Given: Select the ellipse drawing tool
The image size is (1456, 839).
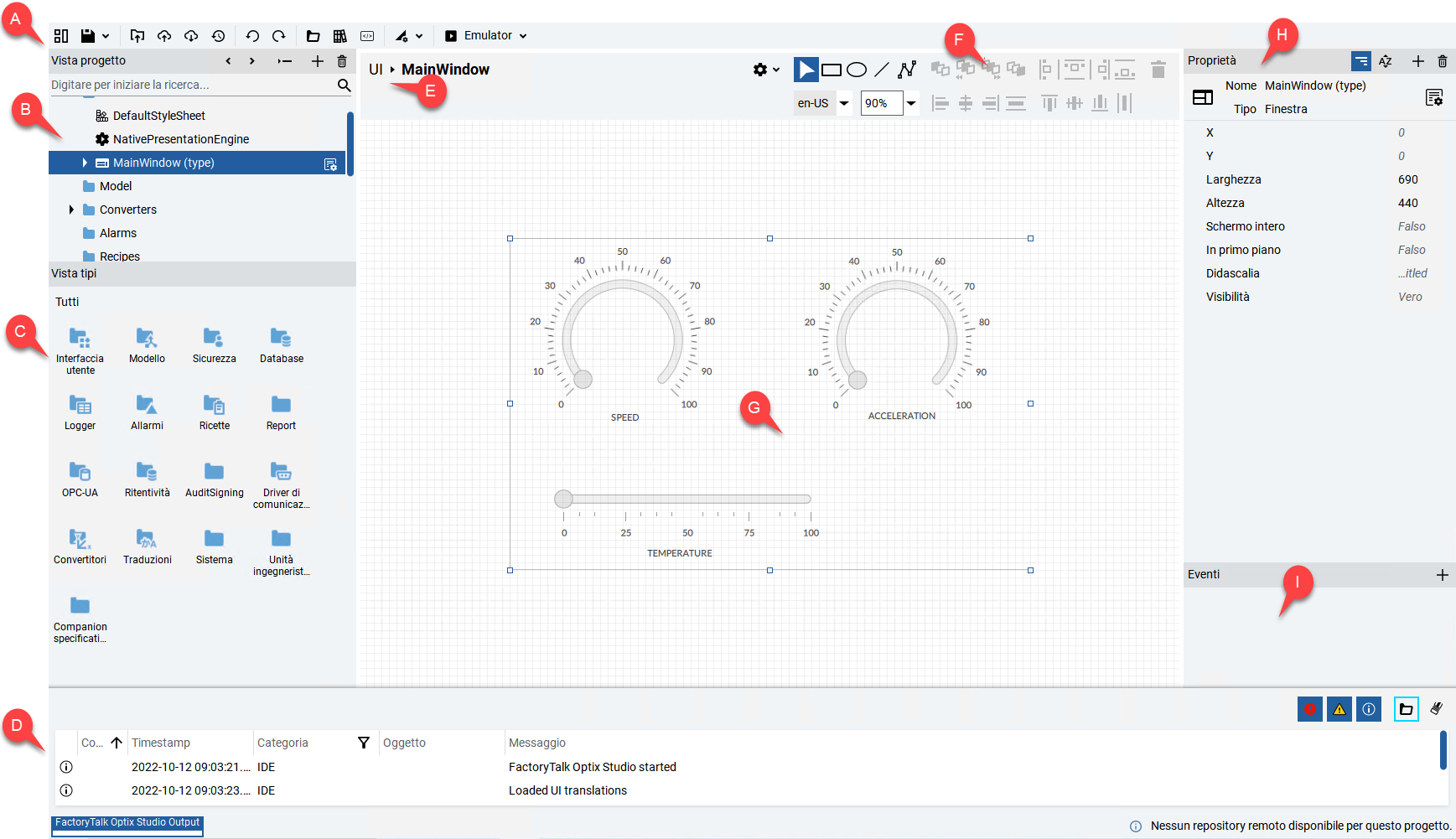Looking at the screenshot, I should [856, 70].
